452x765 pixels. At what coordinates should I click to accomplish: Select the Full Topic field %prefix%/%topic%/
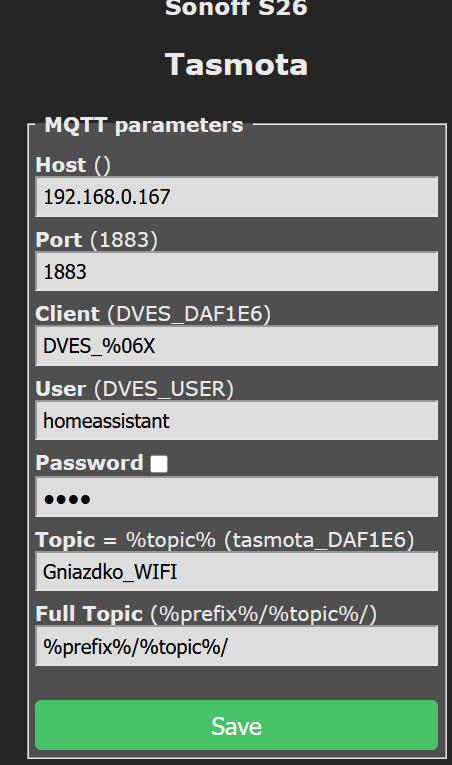[236, 646]
